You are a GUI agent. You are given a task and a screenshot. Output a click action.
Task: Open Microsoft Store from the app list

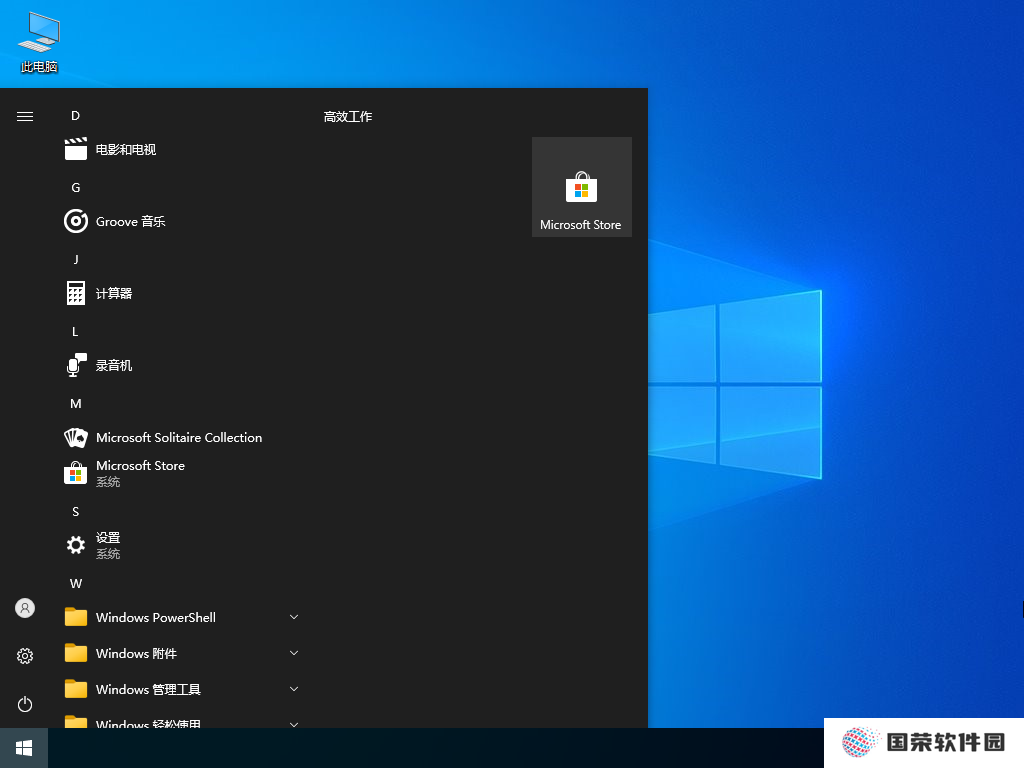182,473
